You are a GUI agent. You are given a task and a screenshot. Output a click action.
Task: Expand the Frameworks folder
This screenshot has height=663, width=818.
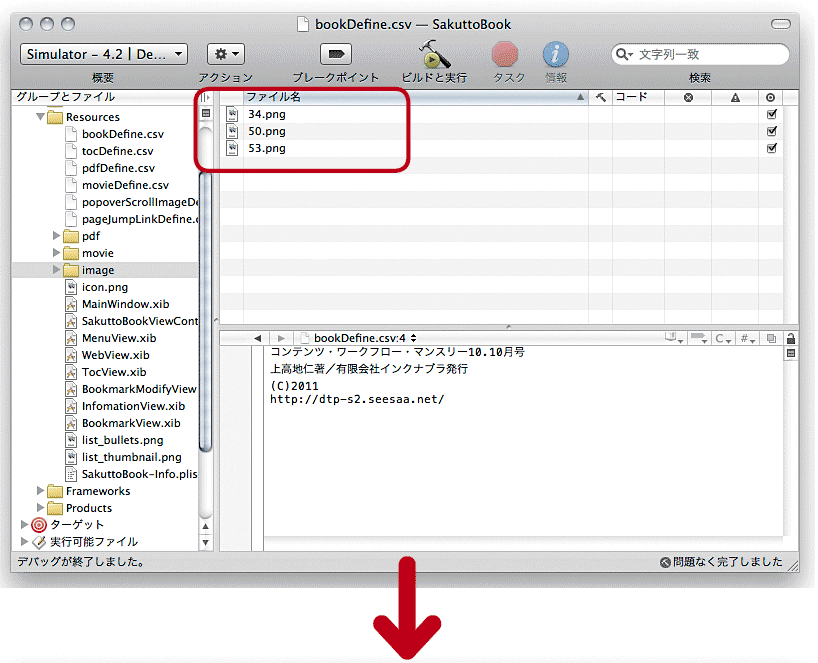point(40,491)
